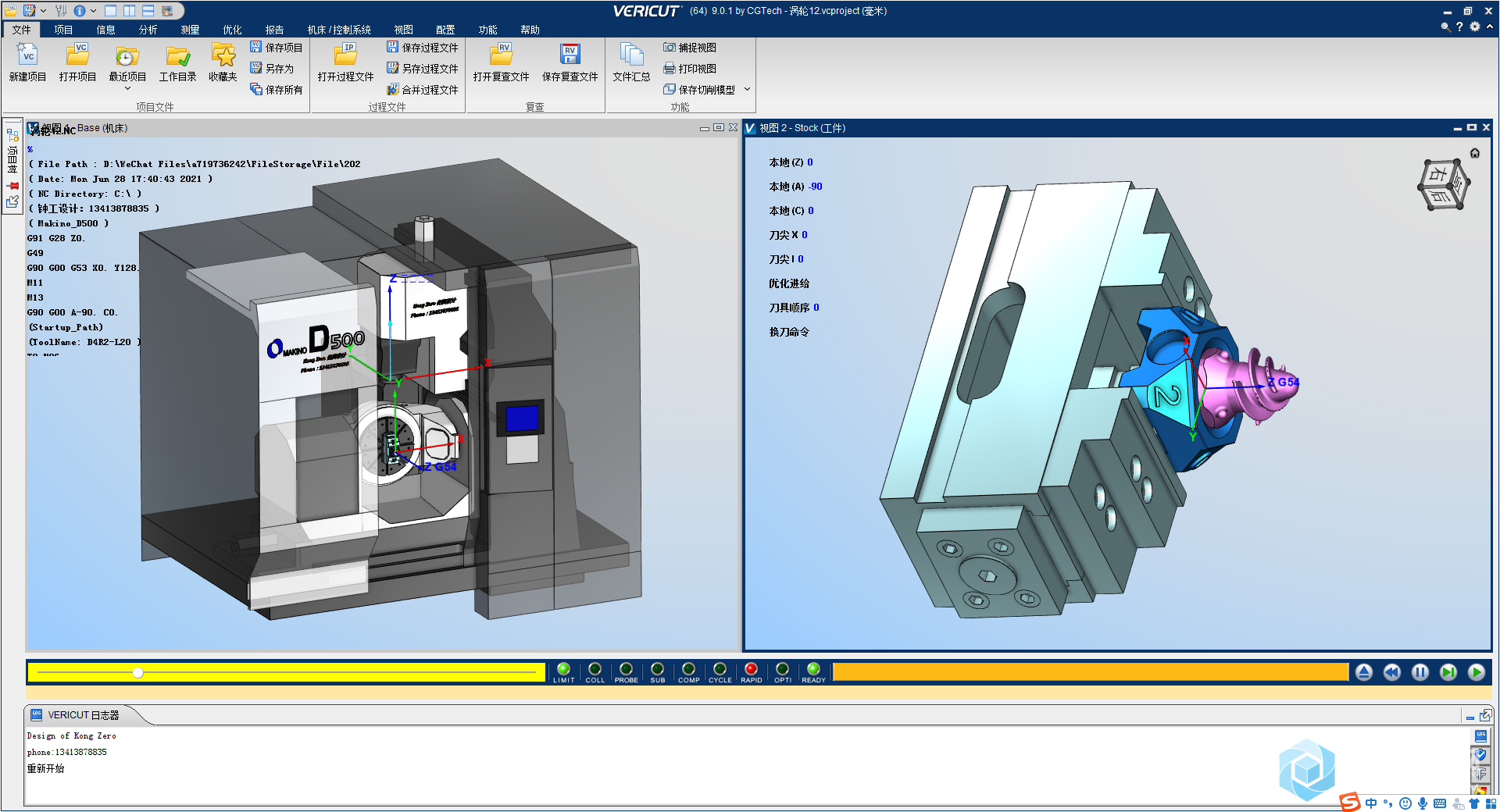Screen dimensions: 1500x812
Task: Open 打开过程文件 IP file icon
Action: coord(346,55)
